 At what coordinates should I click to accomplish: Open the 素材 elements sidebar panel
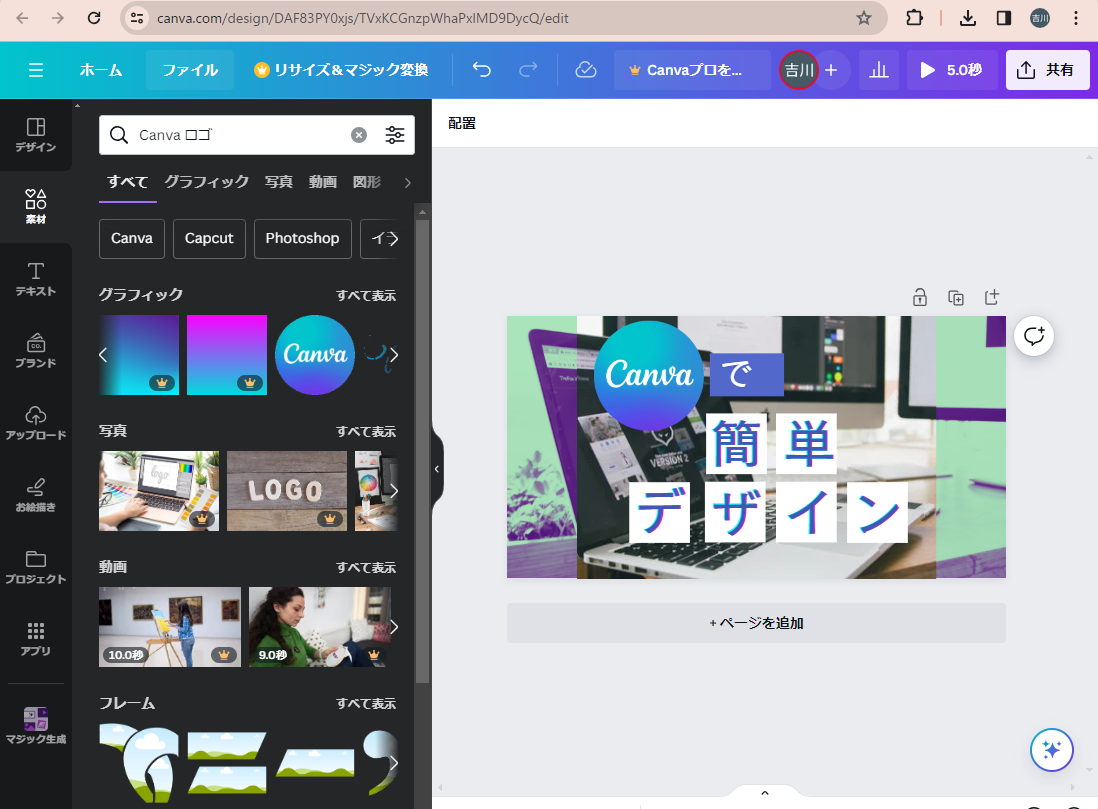[x=35, y=205]
